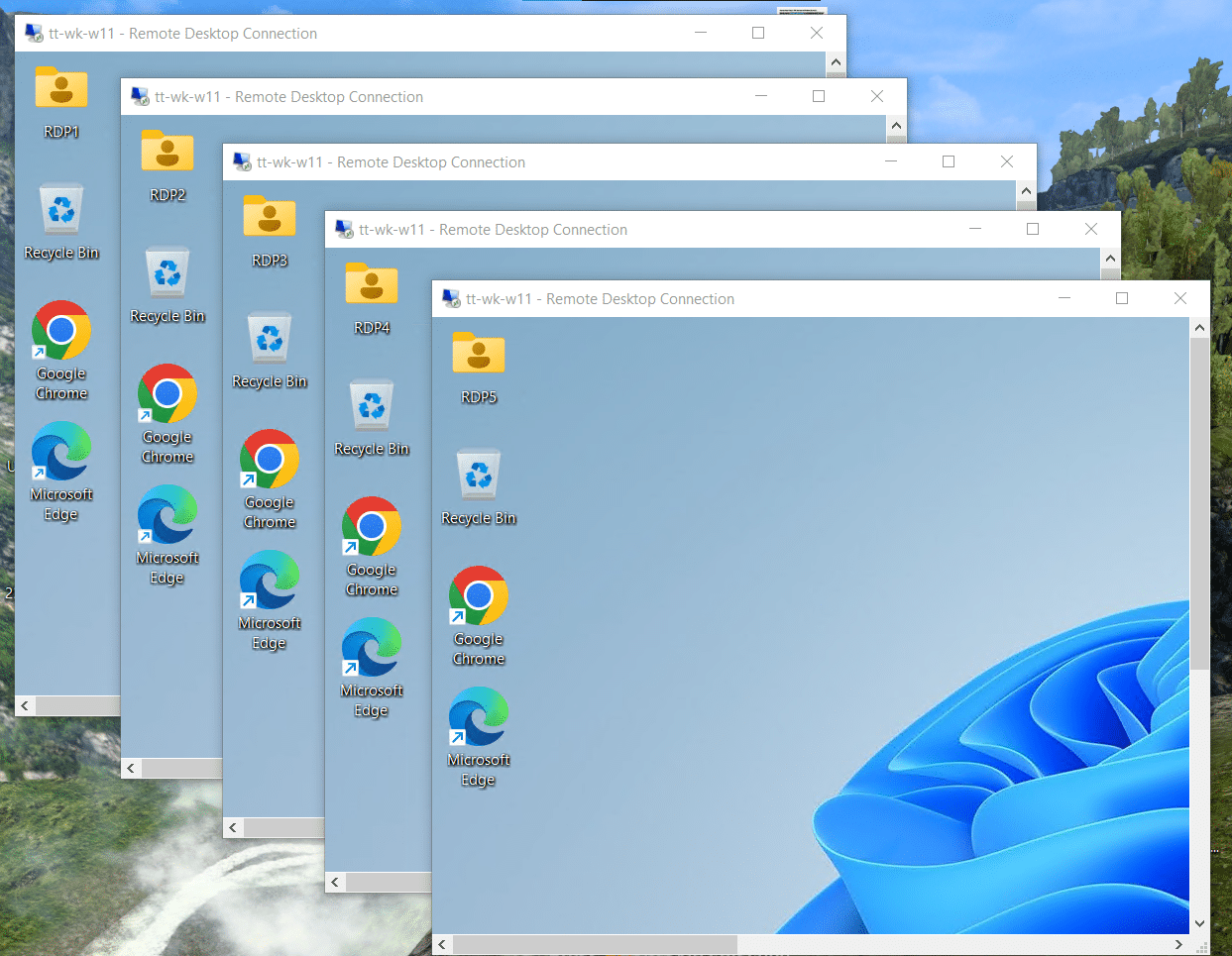Open the RDP1 folder icon
The width and height of the screenshot is (1232, 956).
(x=61, y=87)
